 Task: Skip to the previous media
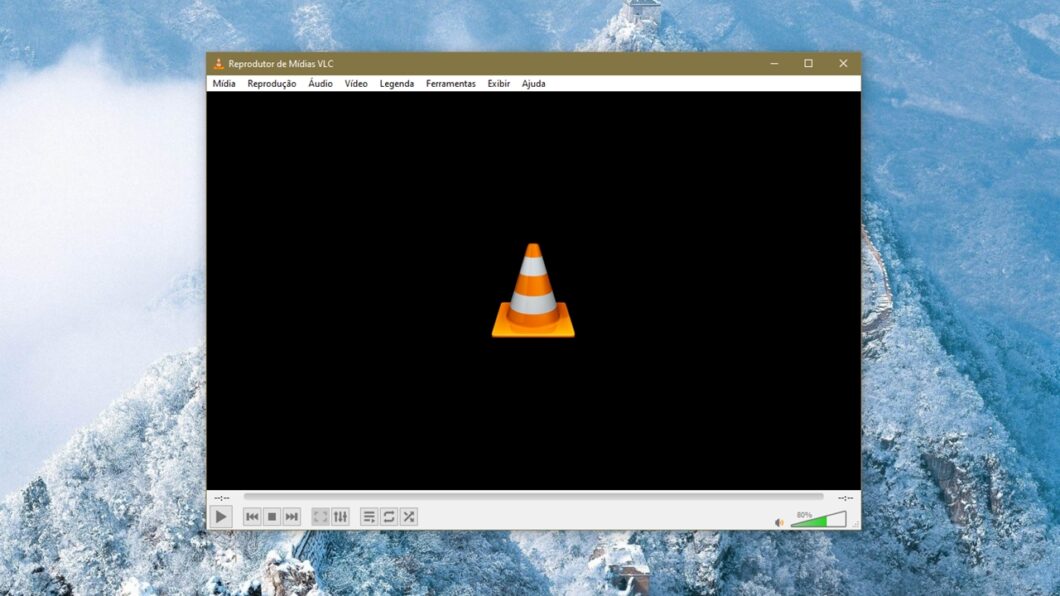[252, 517]
